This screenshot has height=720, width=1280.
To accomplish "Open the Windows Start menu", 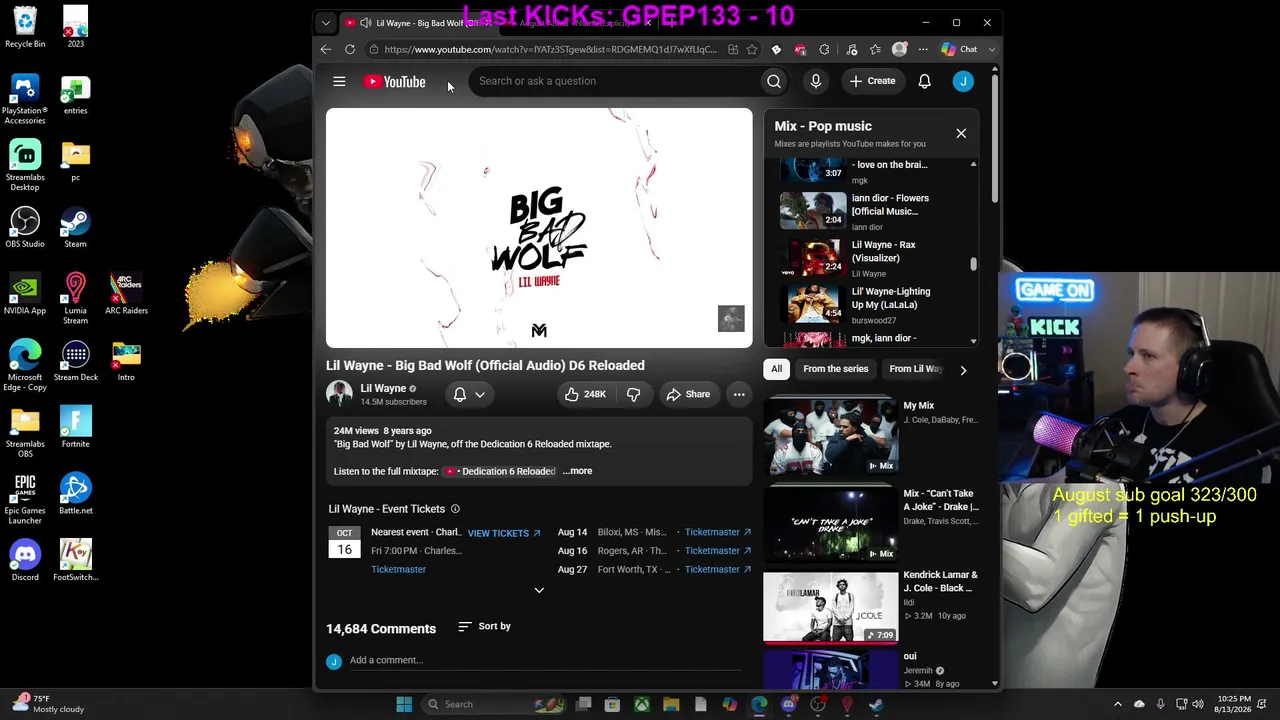I will [x=404, y=705].
